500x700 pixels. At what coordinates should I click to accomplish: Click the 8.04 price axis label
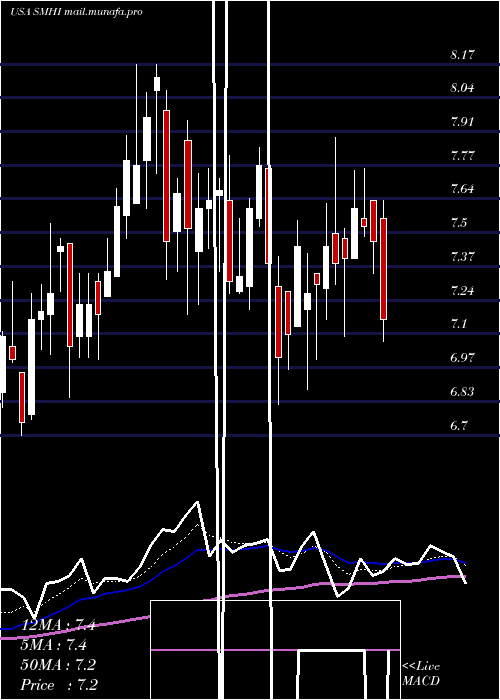pyautogui.click(x=462, y=88)
